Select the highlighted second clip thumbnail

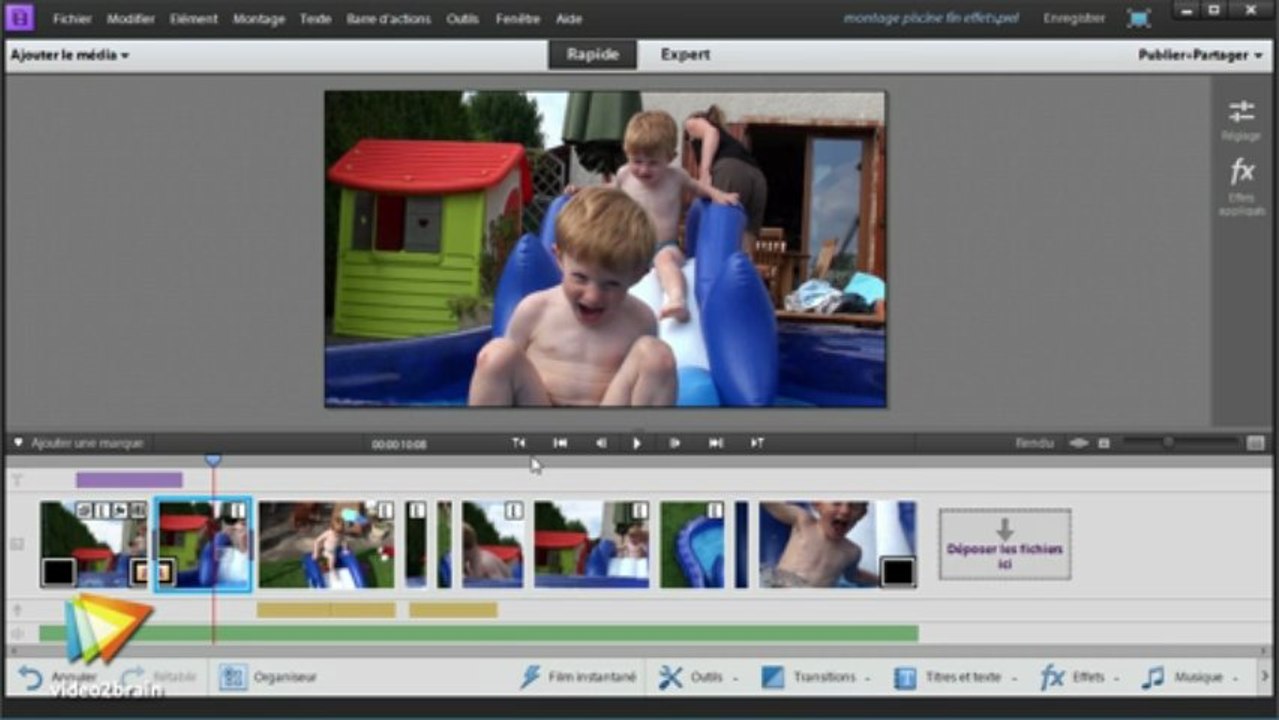coord(203,544)
